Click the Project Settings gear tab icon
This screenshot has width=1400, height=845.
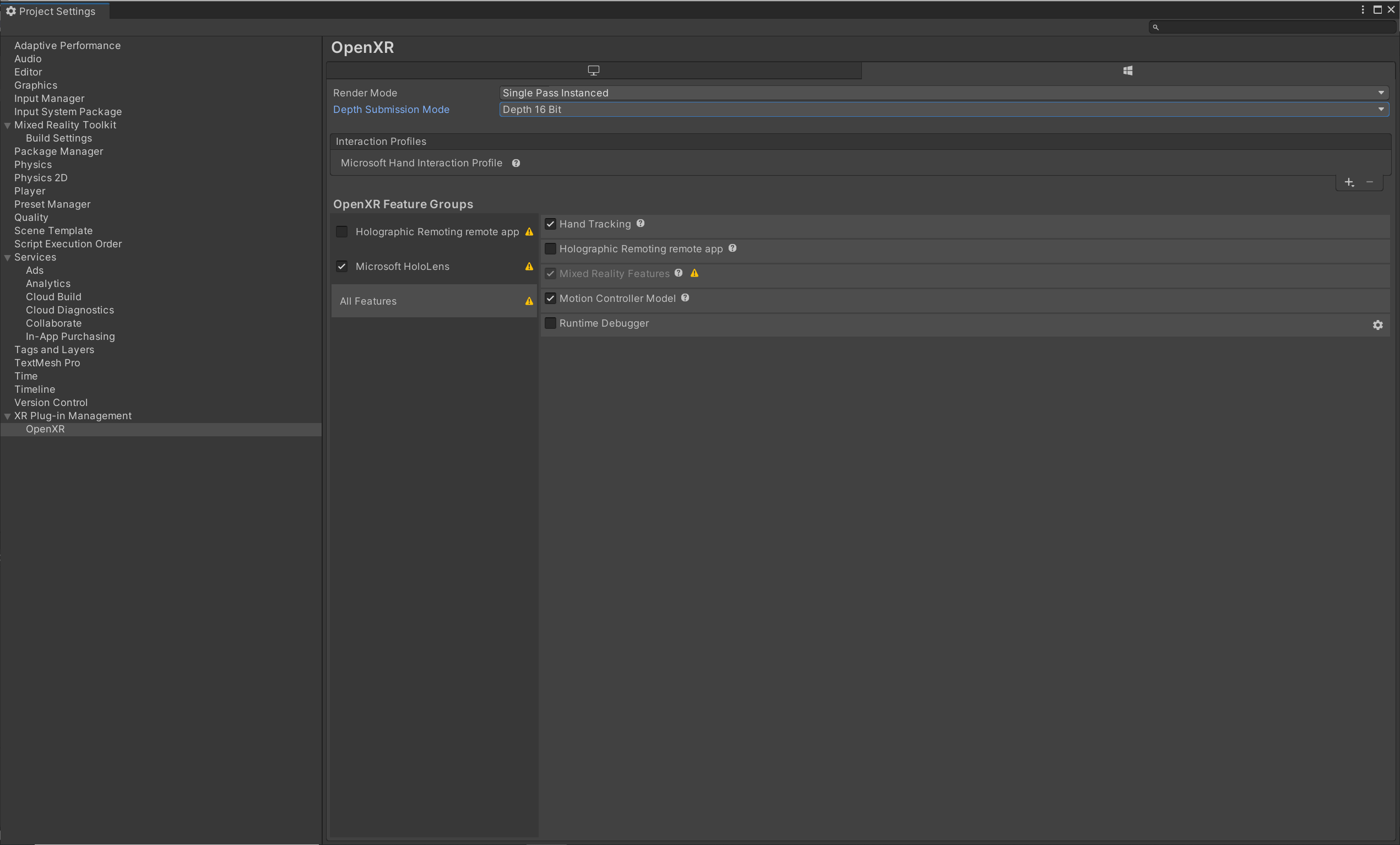[11, 12]
